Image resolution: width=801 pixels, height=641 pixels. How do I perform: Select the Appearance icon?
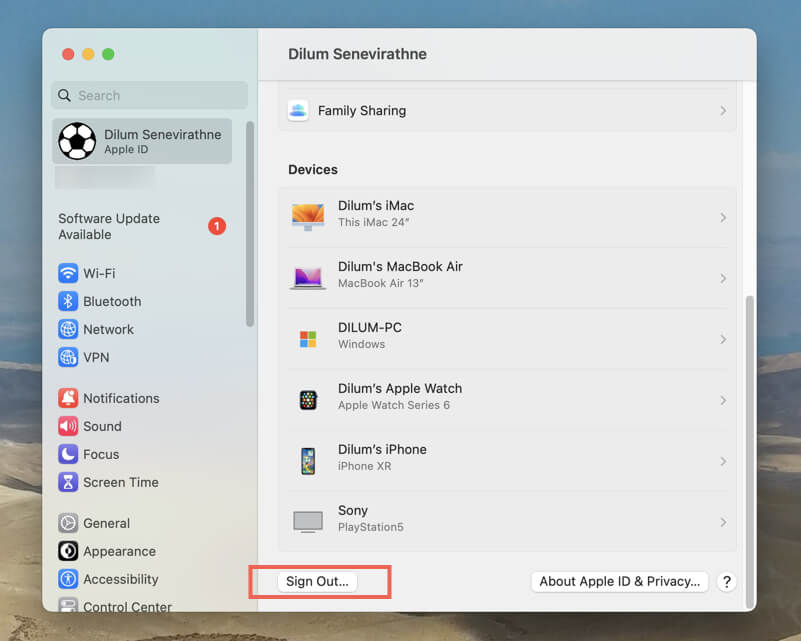click(68, 551)
